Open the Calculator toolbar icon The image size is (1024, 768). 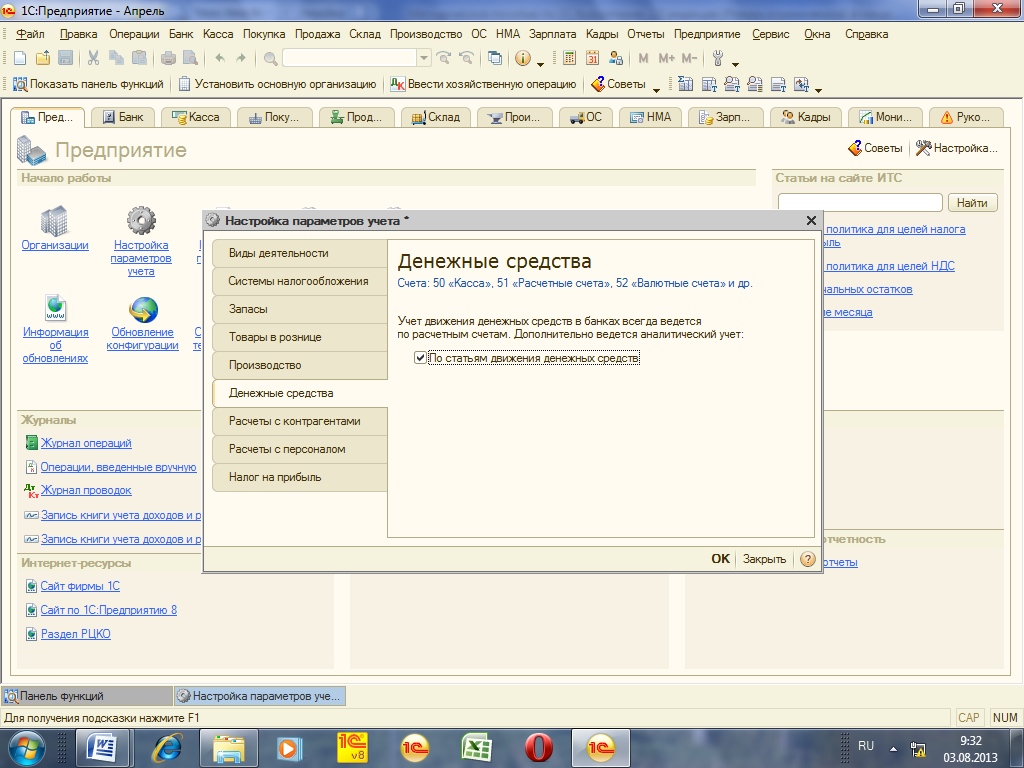click(x=569, y=58)
